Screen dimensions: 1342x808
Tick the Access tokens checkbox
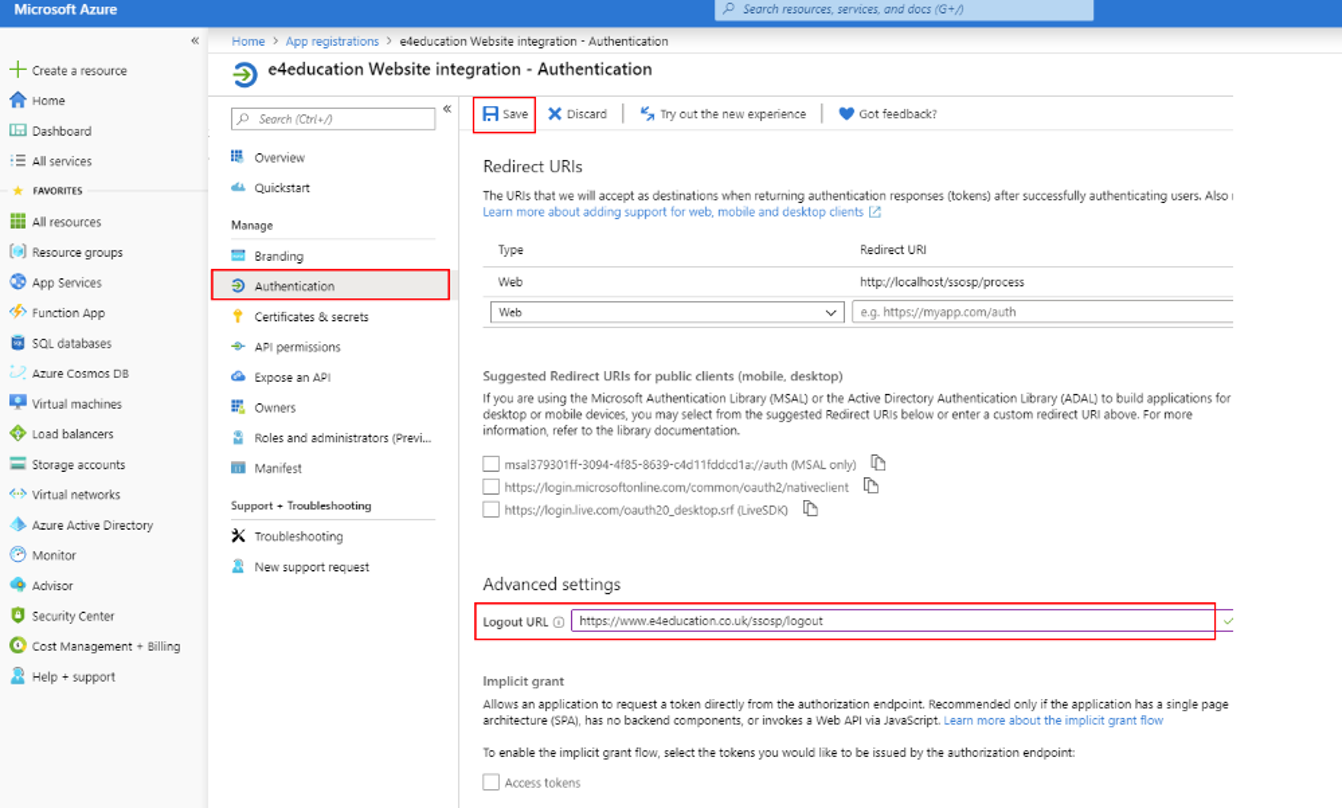491,783
